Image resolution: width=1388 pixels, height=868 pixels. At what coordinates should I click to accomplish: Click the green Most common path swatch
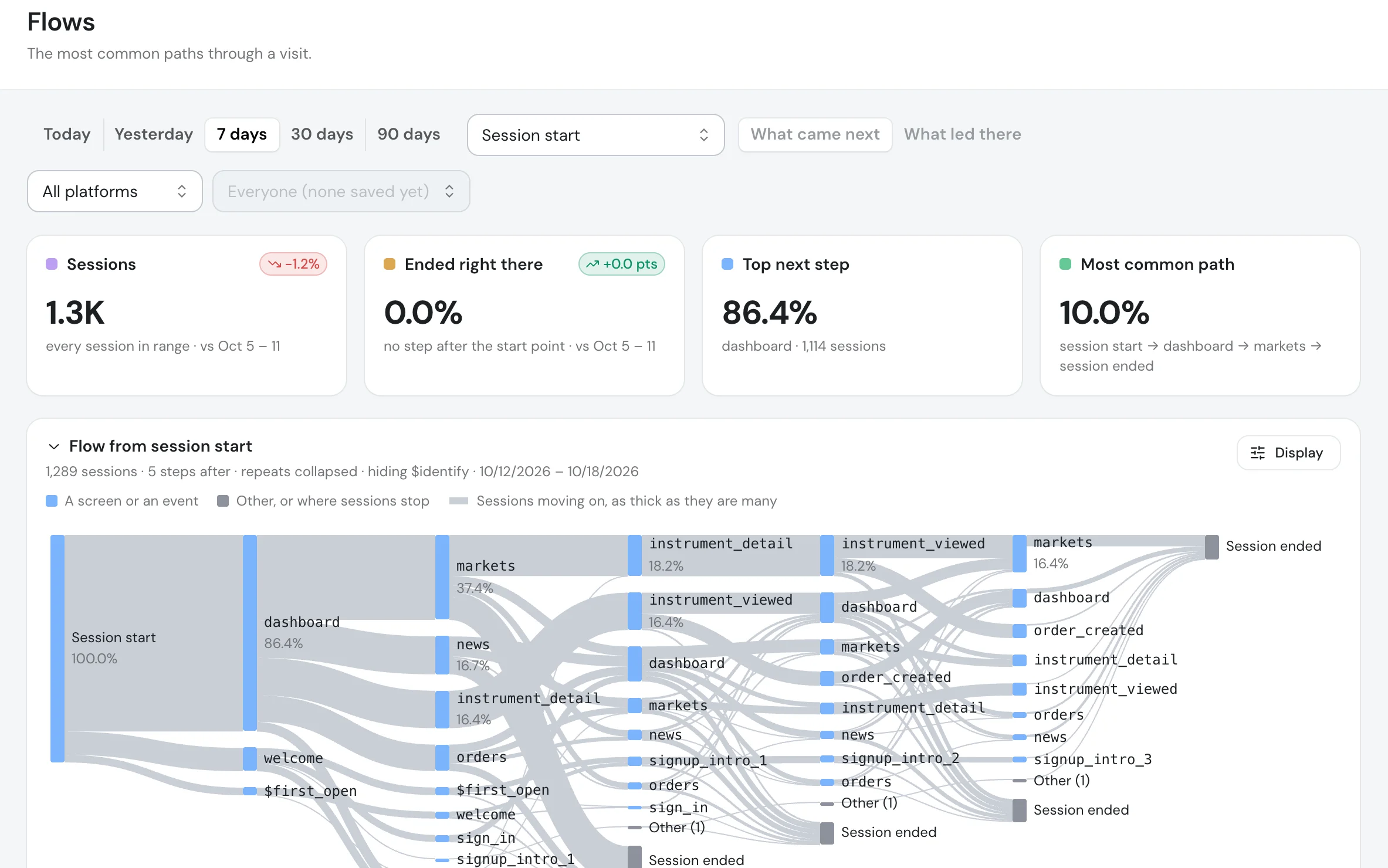[1065, 264]
